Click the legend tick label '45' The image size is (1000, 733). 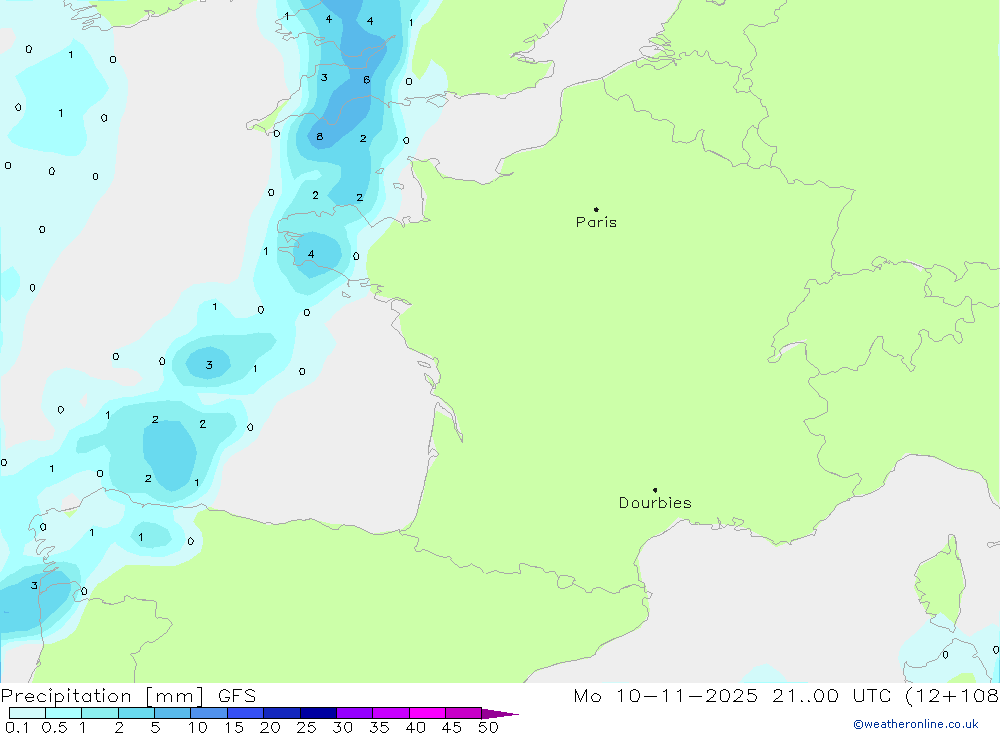452,727
